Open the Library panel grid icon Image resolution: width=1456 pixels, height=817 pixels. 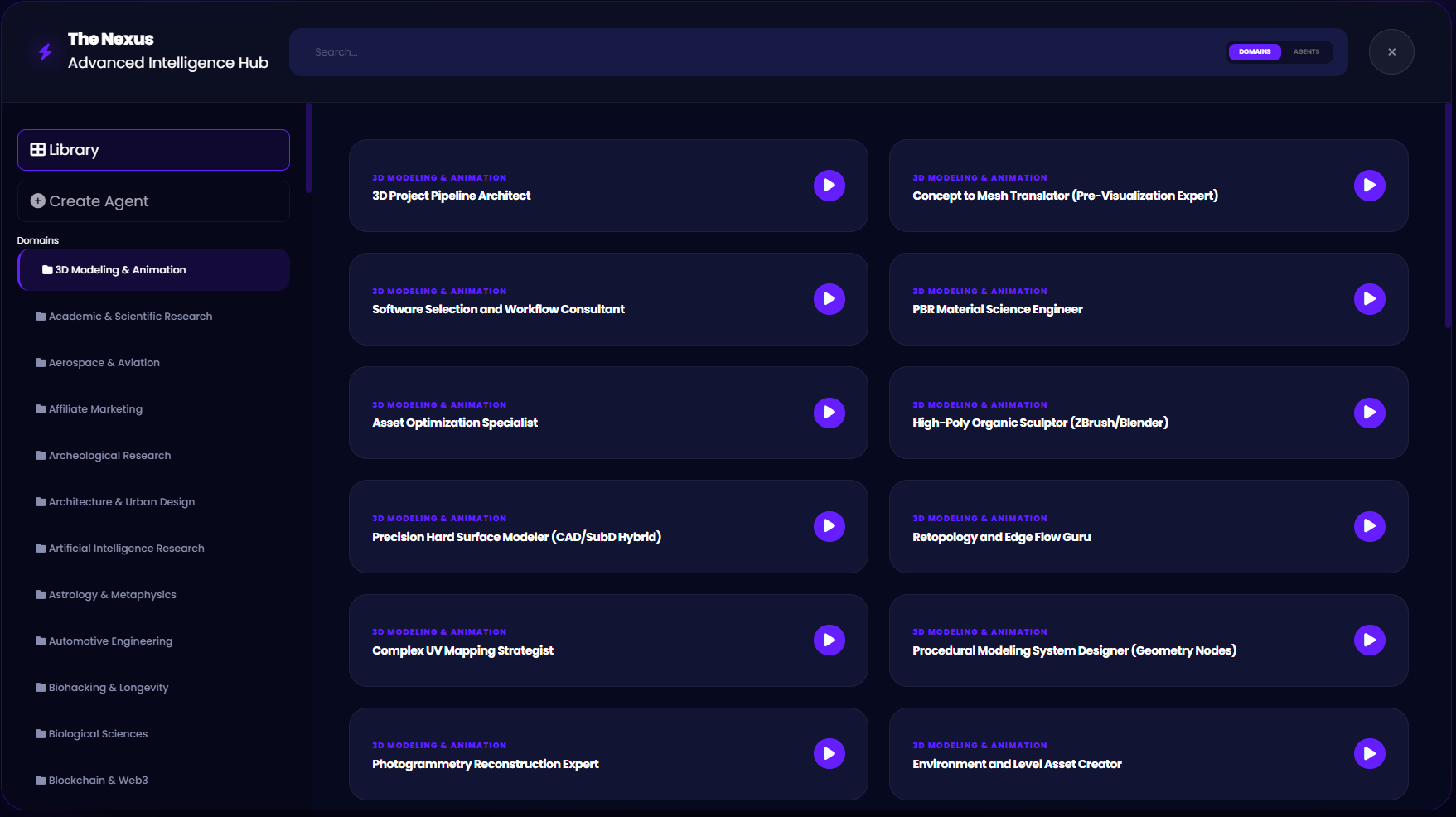(37, 149)
